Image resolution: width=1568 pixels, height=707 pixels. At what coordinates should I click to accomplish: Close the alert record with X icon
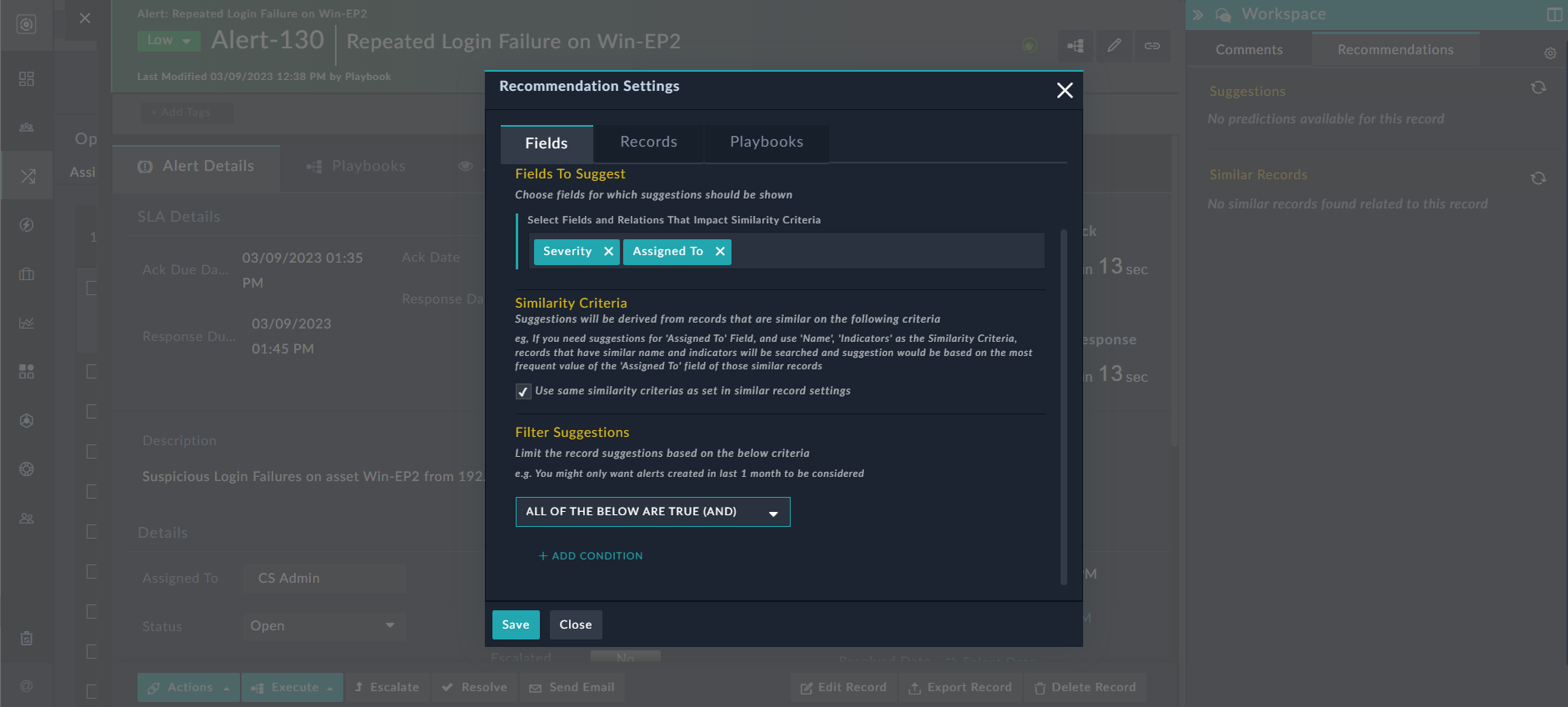(x=85, y=18)
